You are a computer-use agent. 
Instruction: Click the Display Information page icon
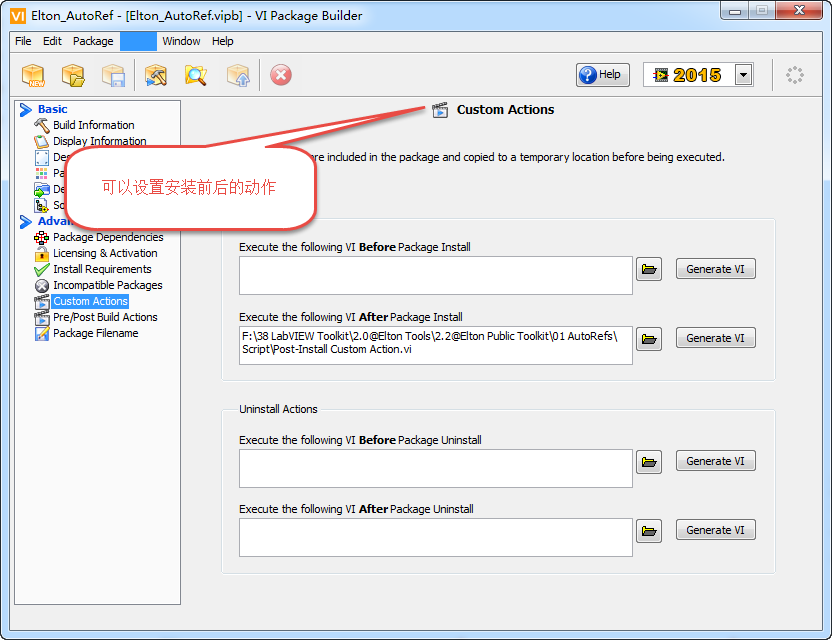(41, 142)
